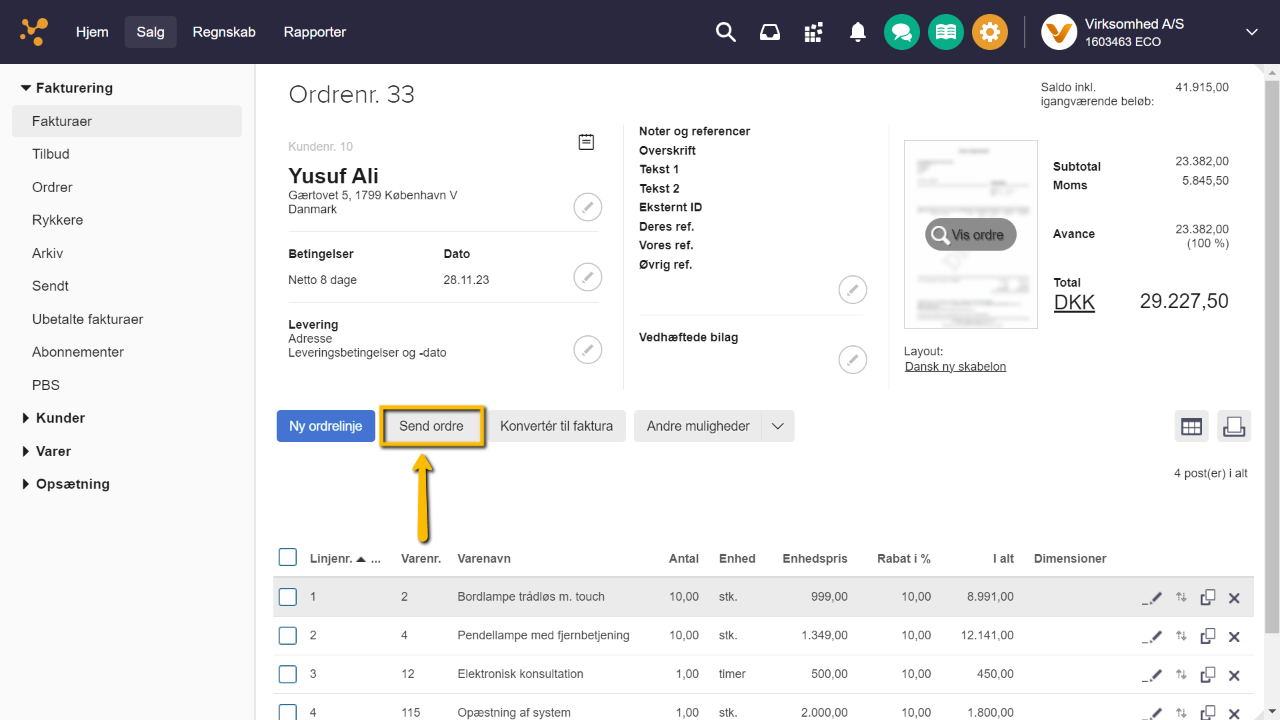Click the Konvertér til faktura button
This screenshot has width=1280, height=720.
[x=557, y=426]
